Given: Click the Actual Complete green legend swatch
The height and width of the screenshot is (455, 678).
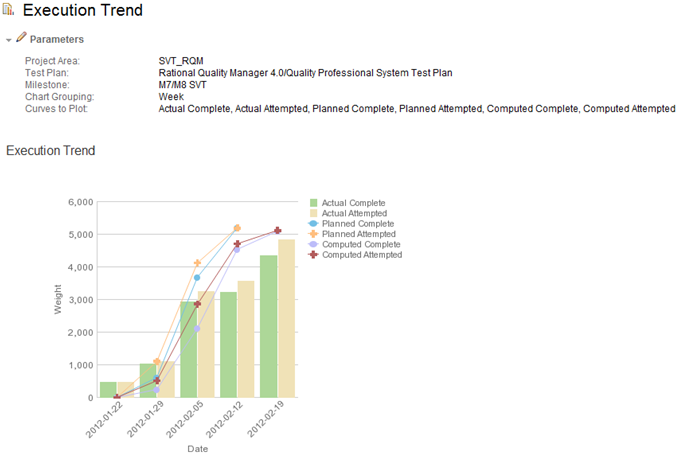Looking at the screenshot, I should click(x=313, y=203).
